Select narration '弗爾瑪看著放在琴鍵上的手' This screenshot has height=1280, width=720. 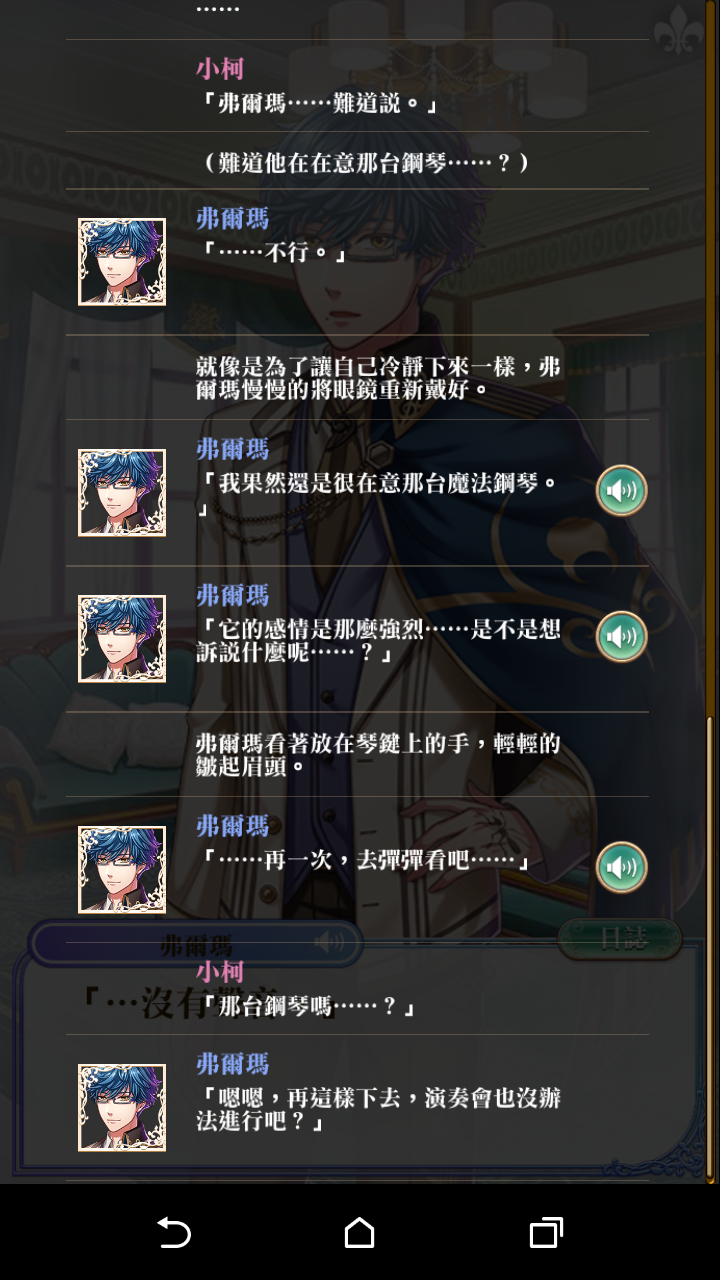[x=357, y=755]
